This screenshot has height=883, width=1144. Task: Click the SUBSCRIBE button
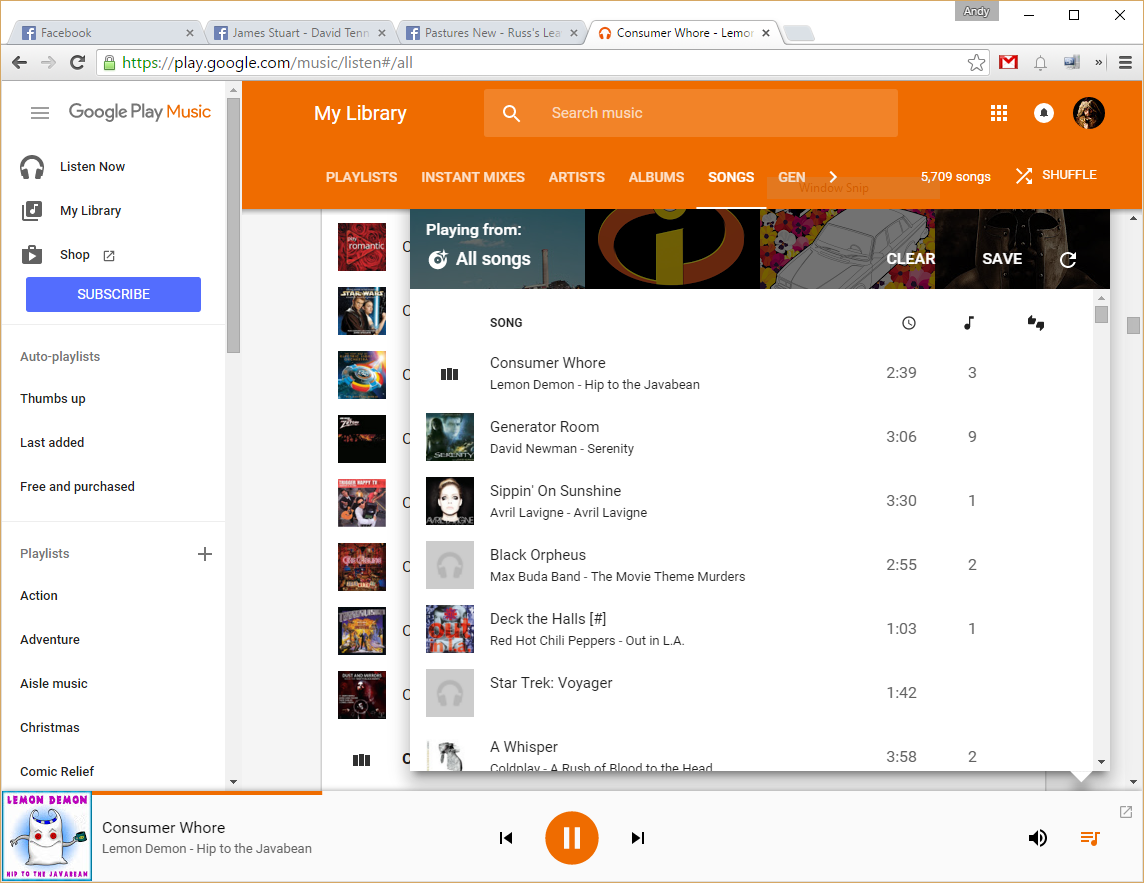coord(113,294)
